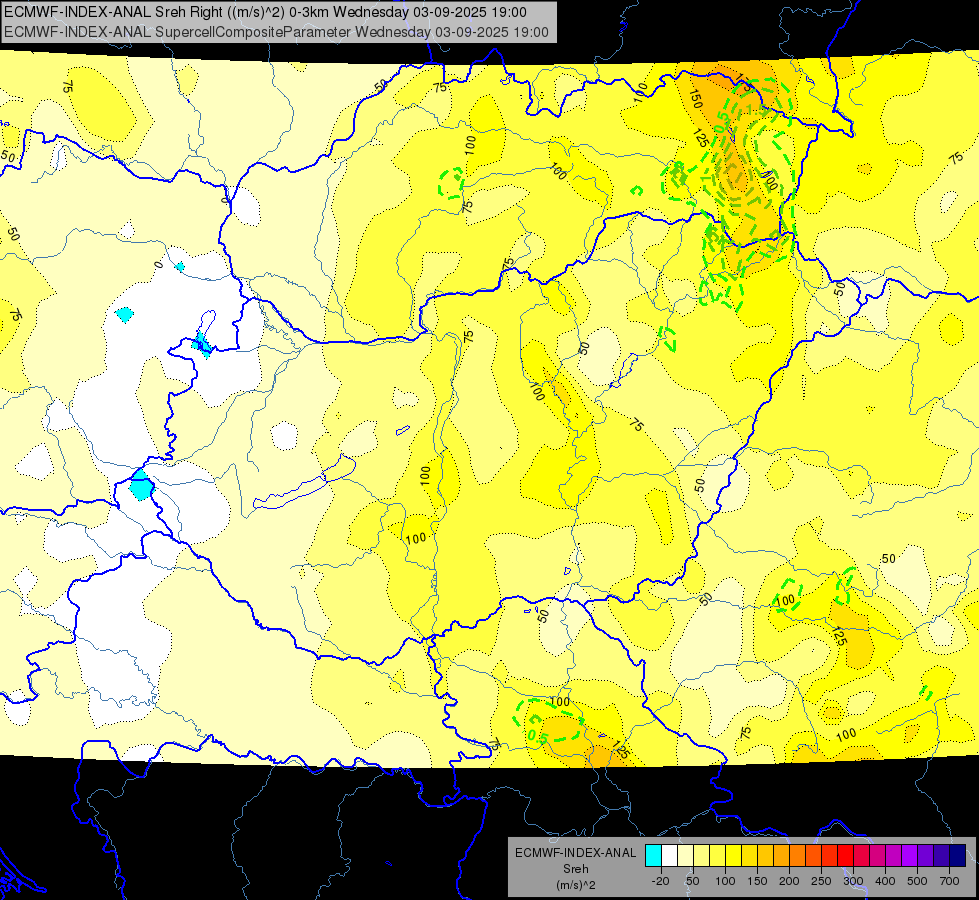
Task: Click the 175 contour label on the map
Action: pos(744,82)
